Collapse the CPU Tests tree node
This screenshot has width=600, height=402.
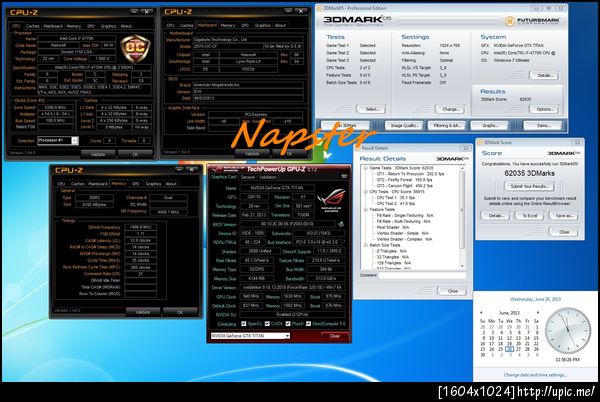(365, 192)
